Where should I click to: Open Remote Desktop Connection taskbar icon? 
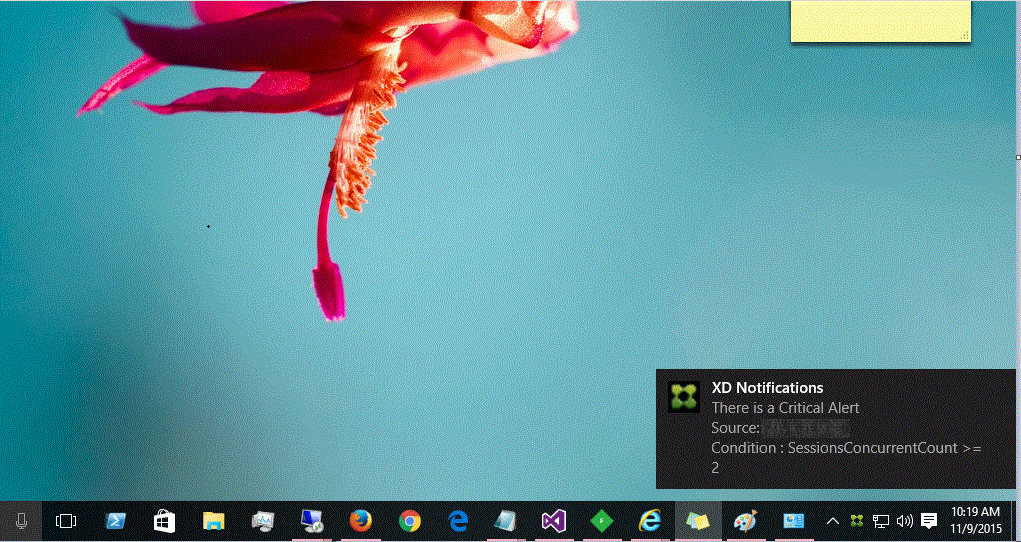pyautogui.click(x=311, y=521)
